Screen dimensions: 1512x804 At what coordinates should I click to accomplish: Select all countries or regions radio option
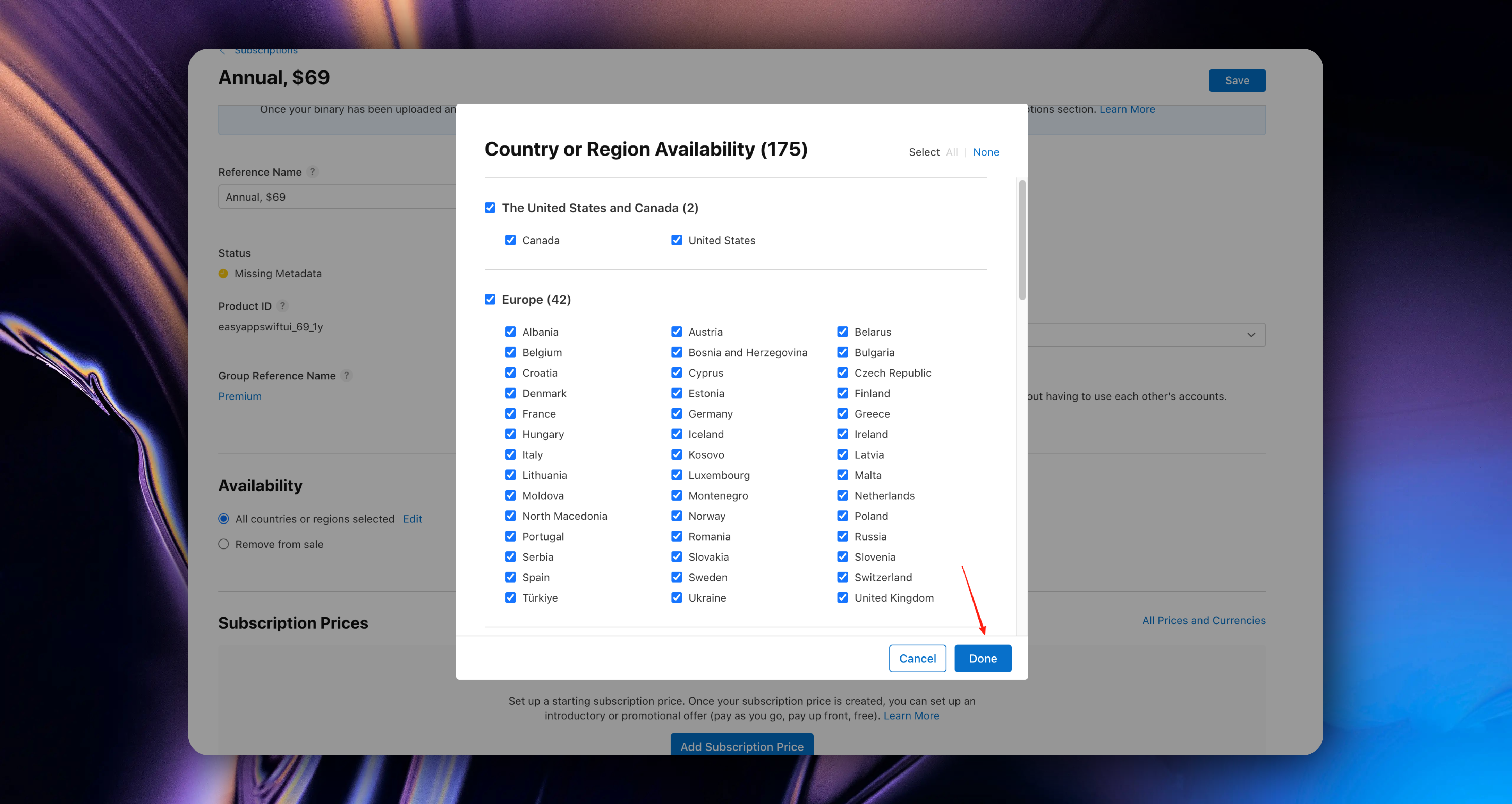pyautogui.click(x=224, y=519)
